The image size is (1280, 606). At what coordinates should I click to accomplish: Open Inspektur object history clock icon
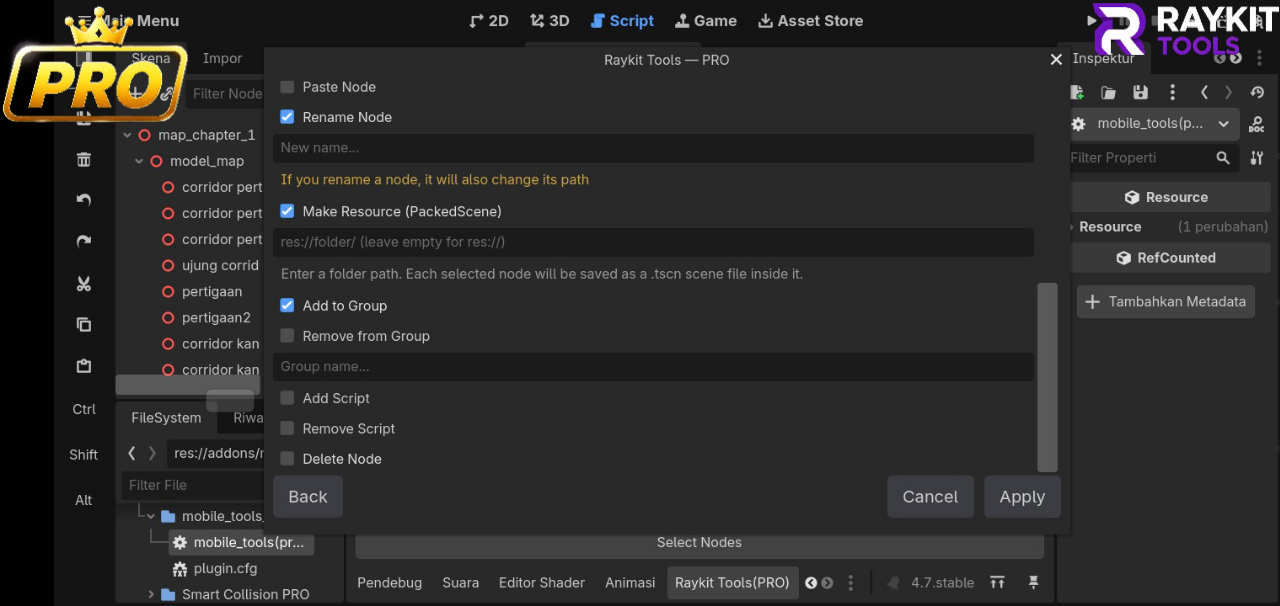[1258, 92]
